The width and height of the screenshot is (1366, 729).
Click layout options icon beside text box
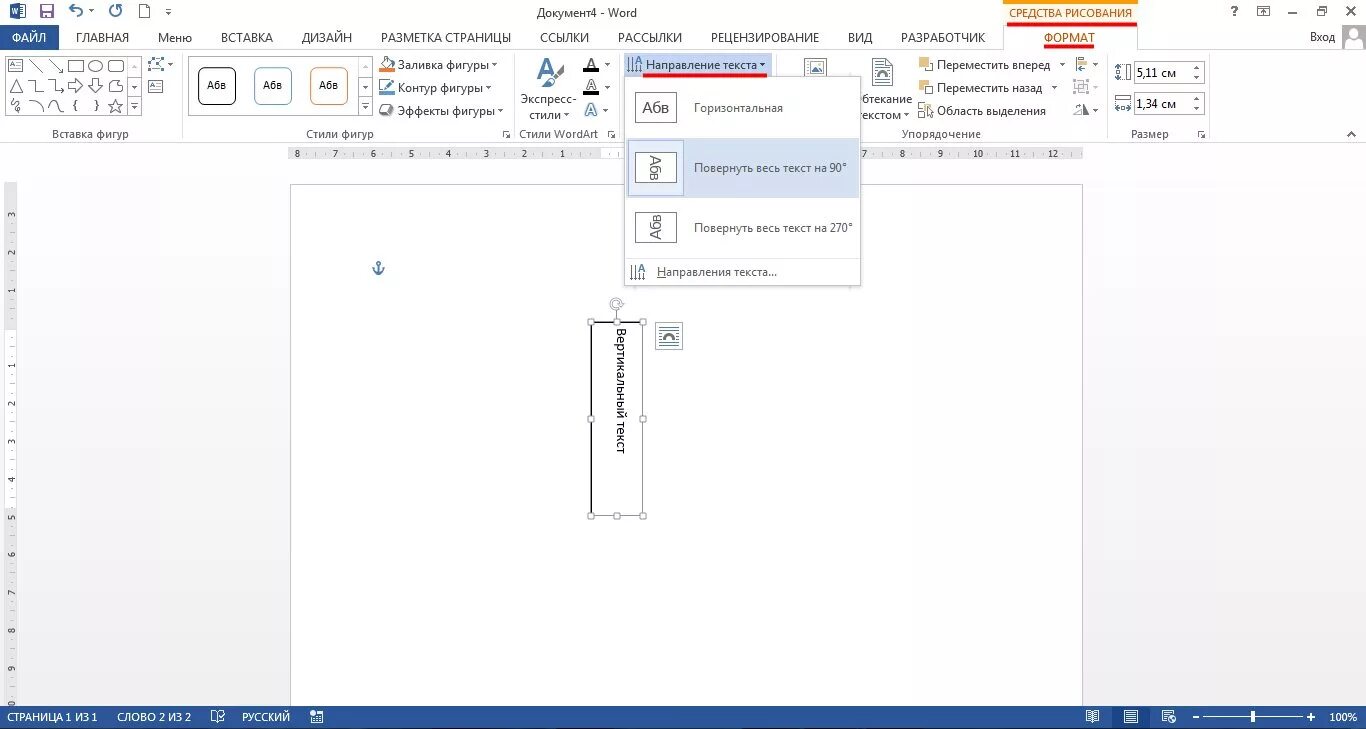click(669, 336)
